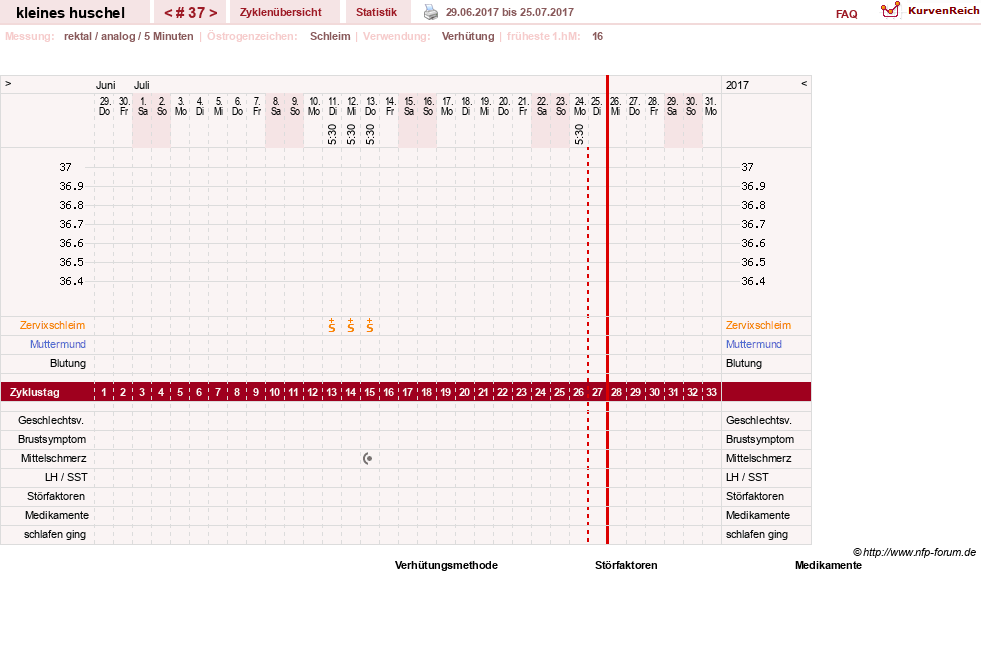Screen dimensions: 981x664
Task: Click the date header 15. Sa
Action: 409,106
